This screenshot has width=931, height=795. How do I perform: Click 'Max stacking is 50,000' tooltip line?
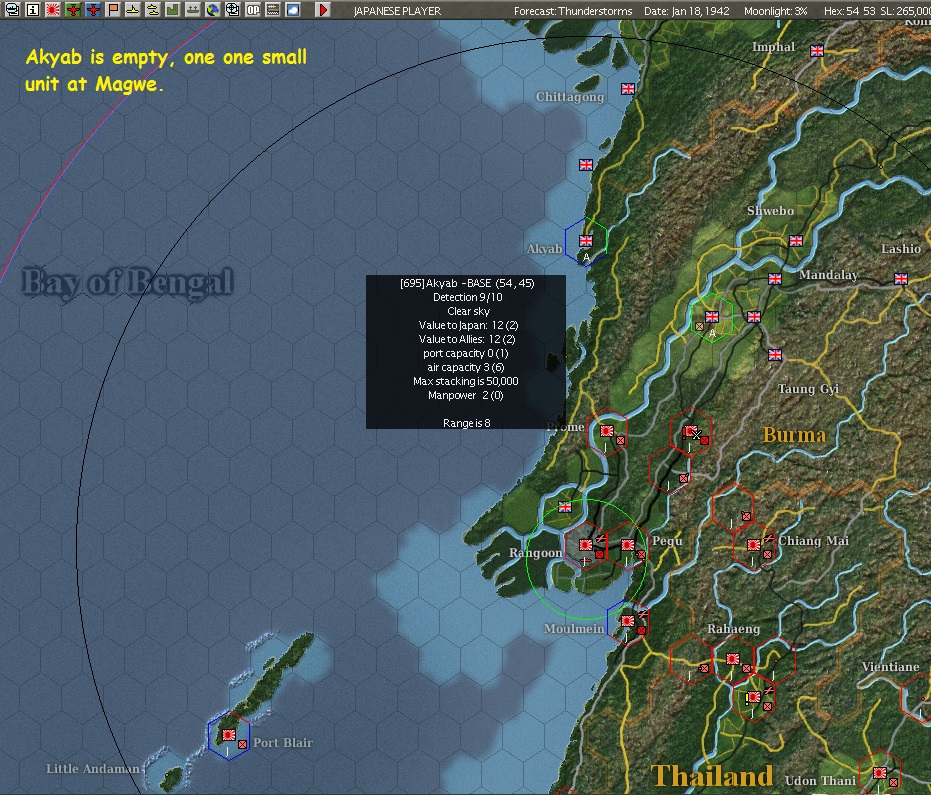(466, 381)
